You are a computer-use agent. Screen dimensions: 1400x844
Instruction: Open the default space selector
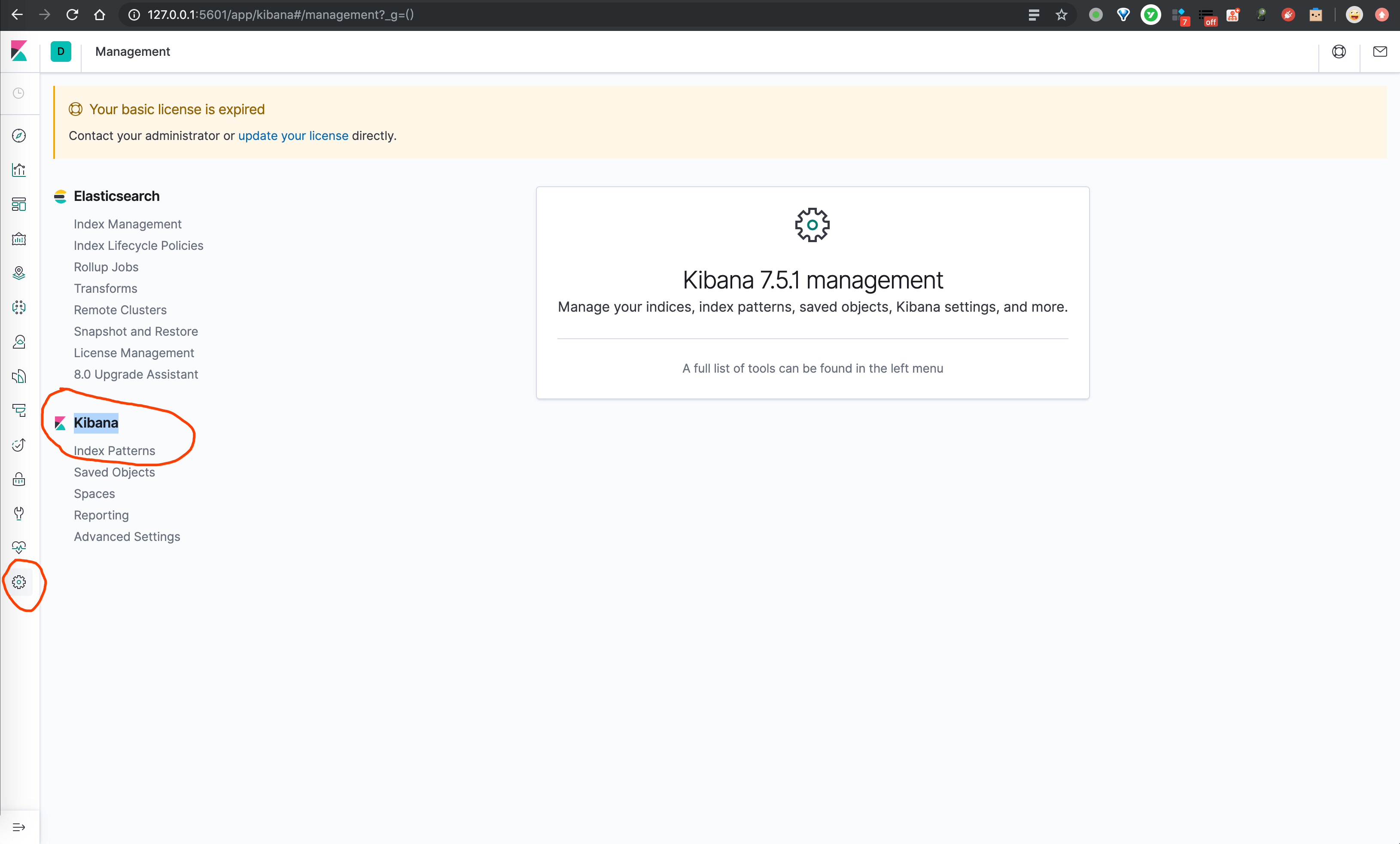point(61,51)
